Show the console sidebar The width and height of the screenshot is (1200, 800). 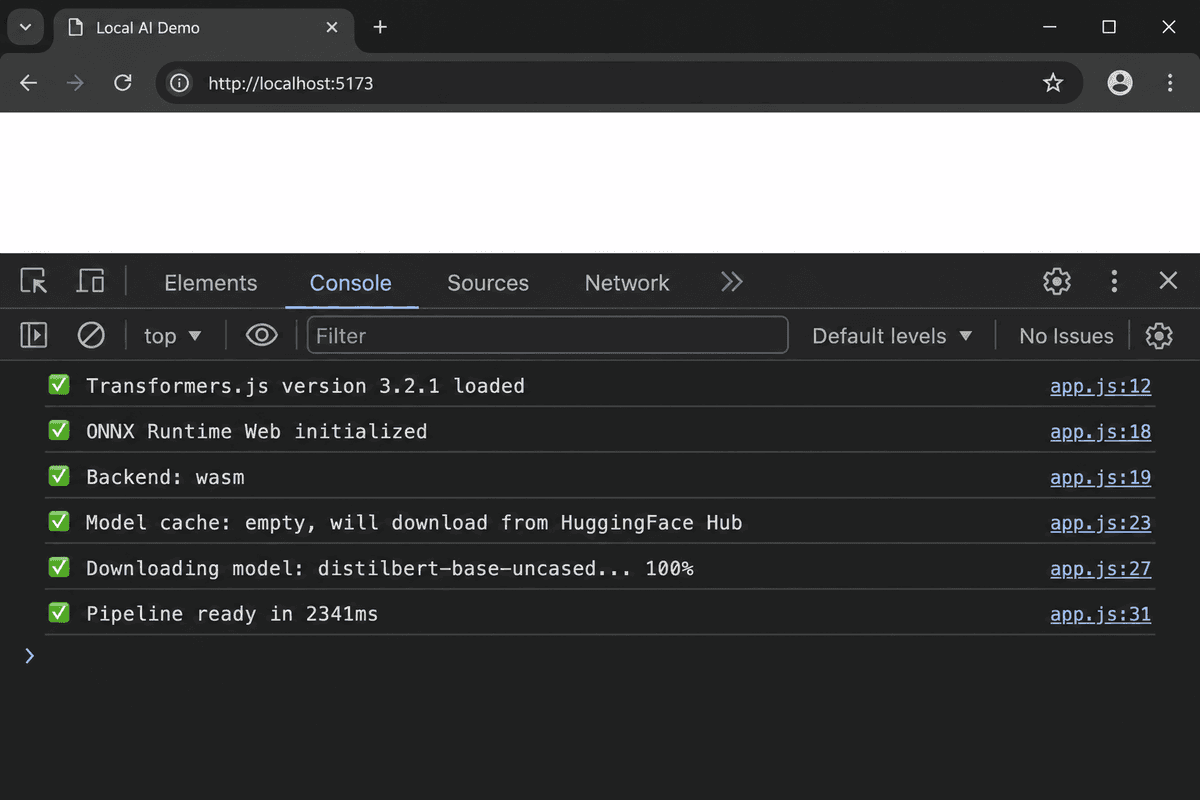[x=34, y=335]
